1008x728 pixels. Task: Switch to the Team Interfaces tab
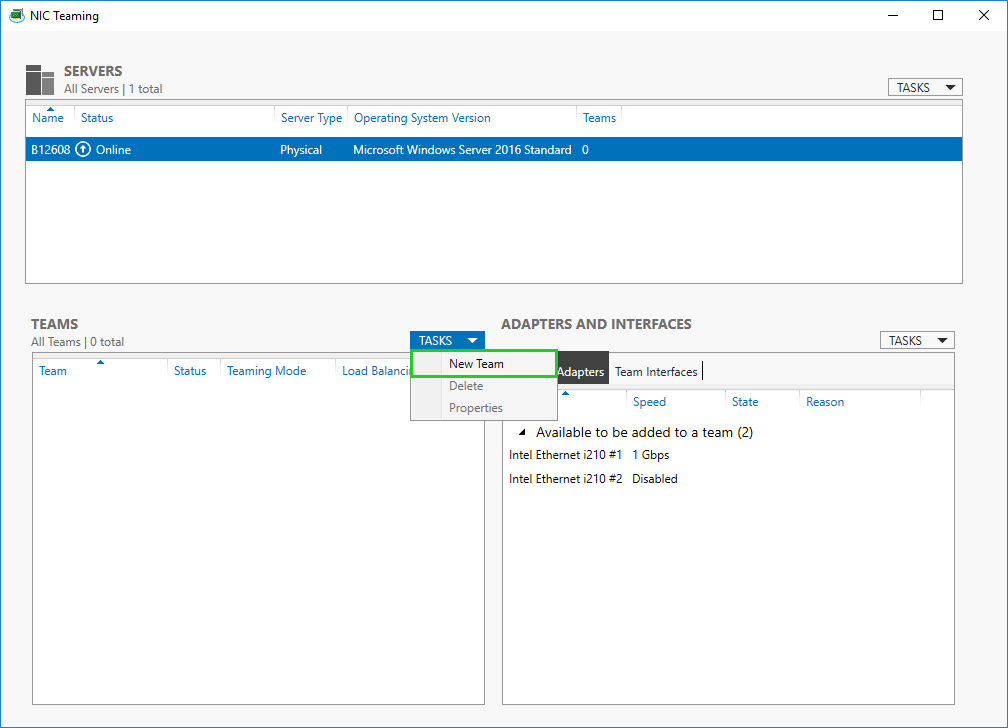coord(656,372)
